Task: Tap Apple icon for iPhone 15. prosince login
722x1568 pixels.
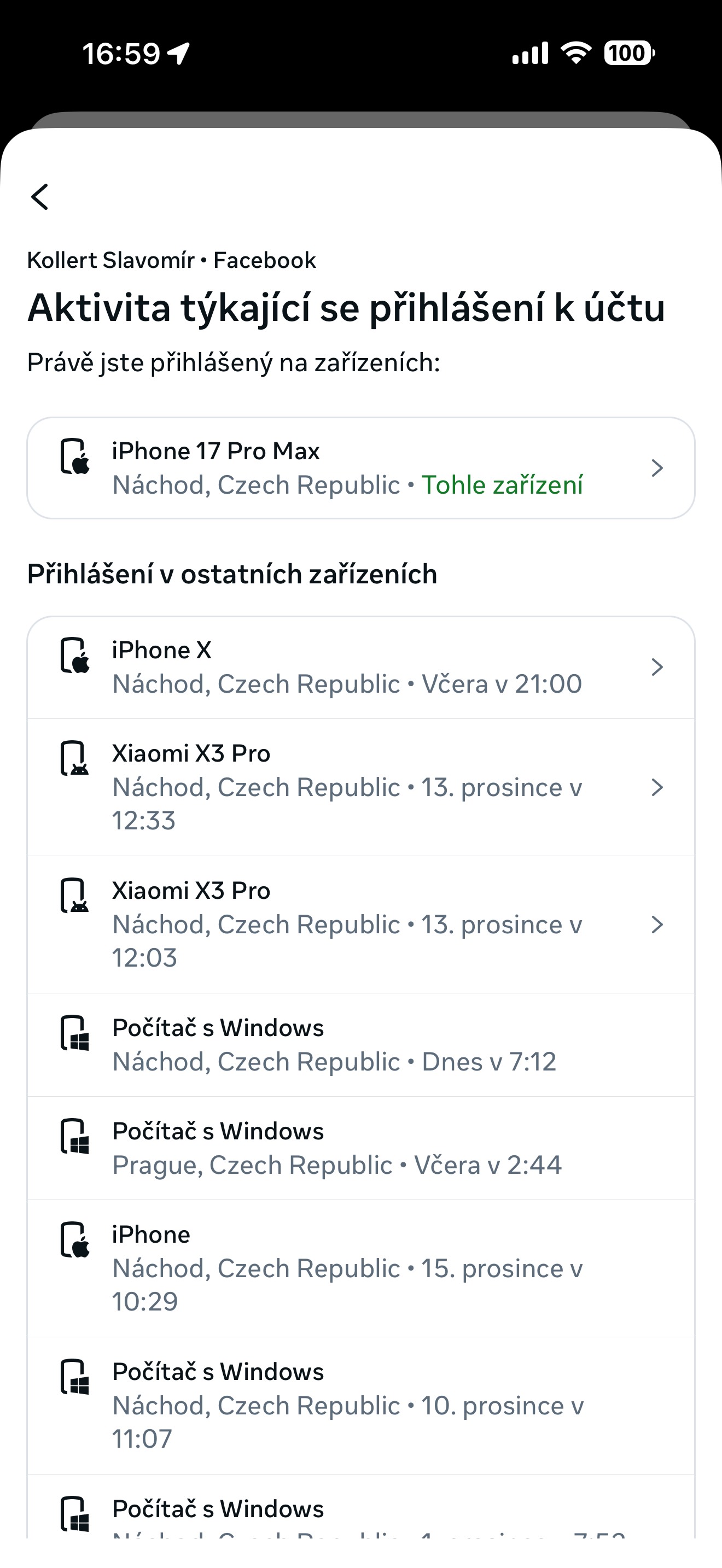Action: (75, 1239)
